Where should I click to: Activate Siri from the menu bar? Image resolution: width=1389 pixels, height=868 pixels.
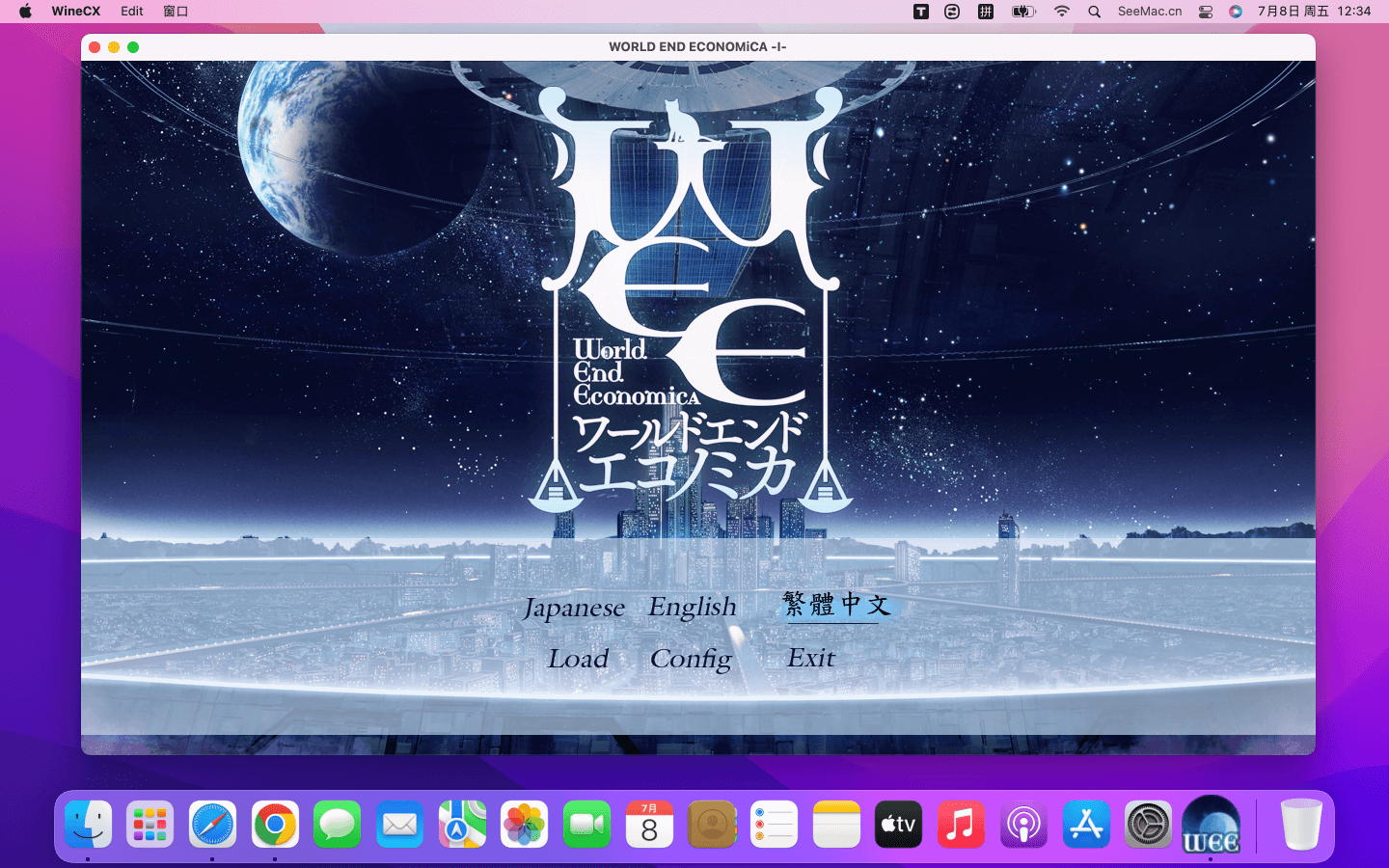(1236, 12)
